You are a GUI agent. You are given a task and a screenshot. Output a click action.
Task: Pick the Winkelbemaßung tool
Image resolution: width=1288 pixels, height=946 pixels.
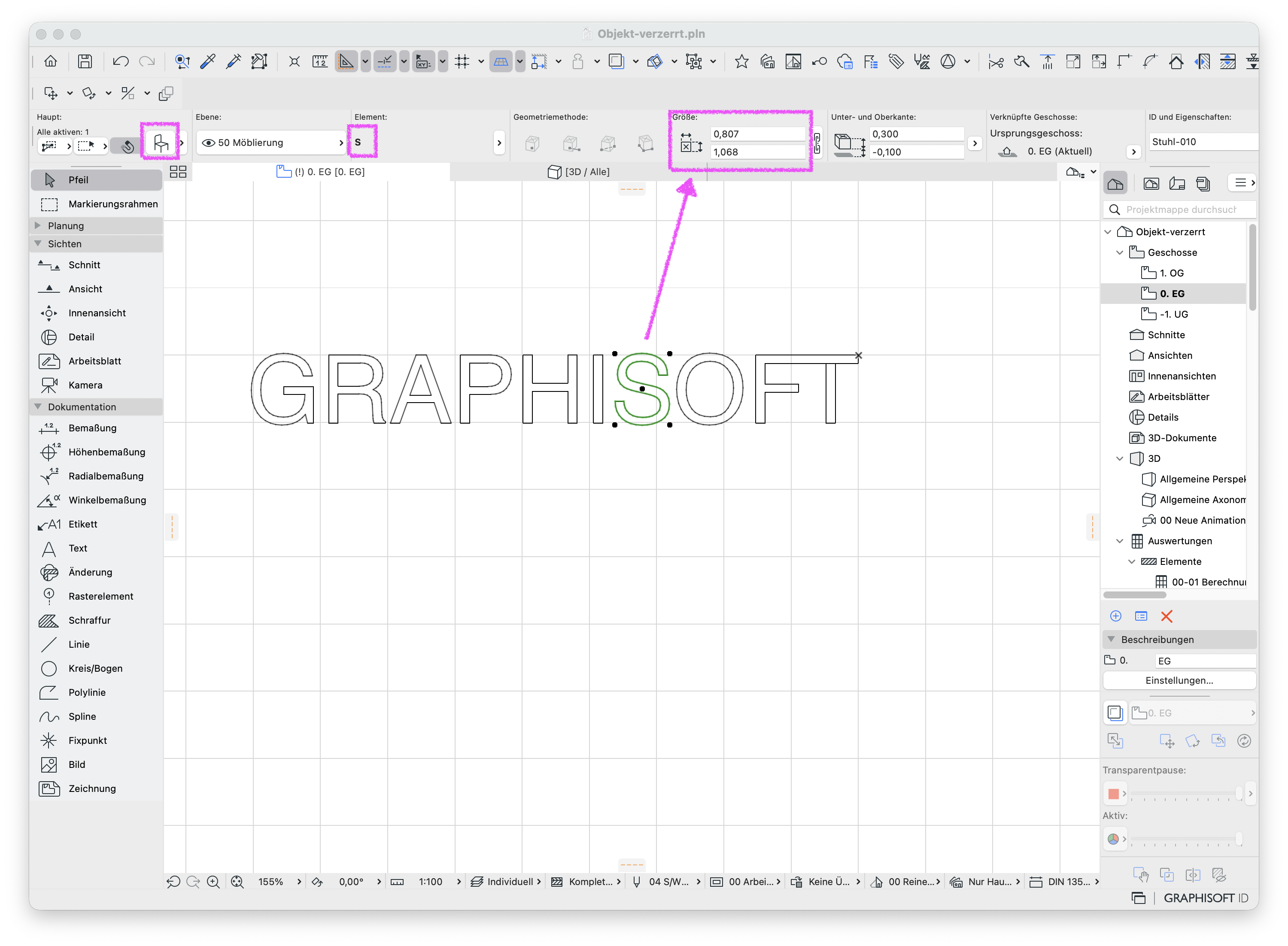point(96,500)
